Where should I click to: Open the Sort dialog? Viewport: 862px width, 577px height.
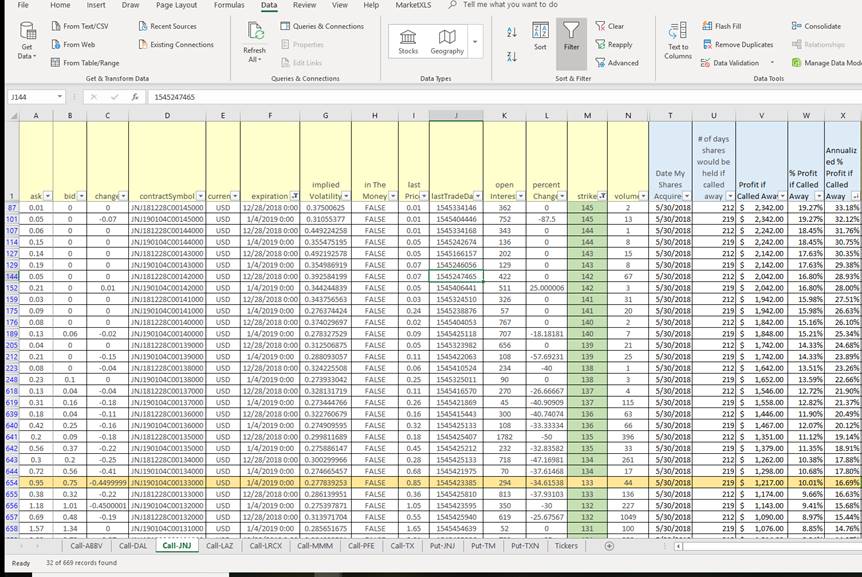pyautogui.click(x=540, y=36)
